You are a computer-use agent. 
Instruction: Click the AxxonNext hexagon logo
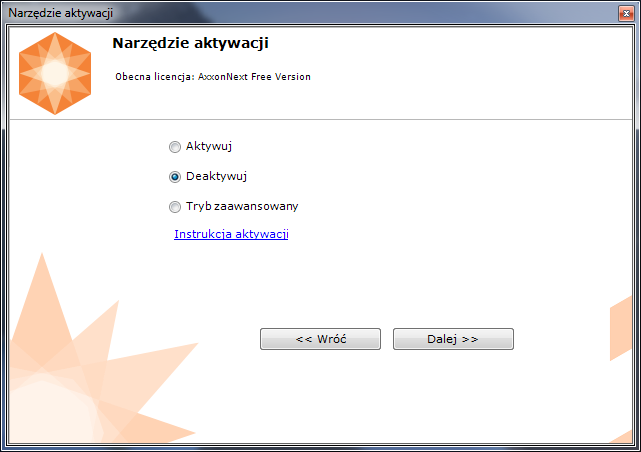55,73
